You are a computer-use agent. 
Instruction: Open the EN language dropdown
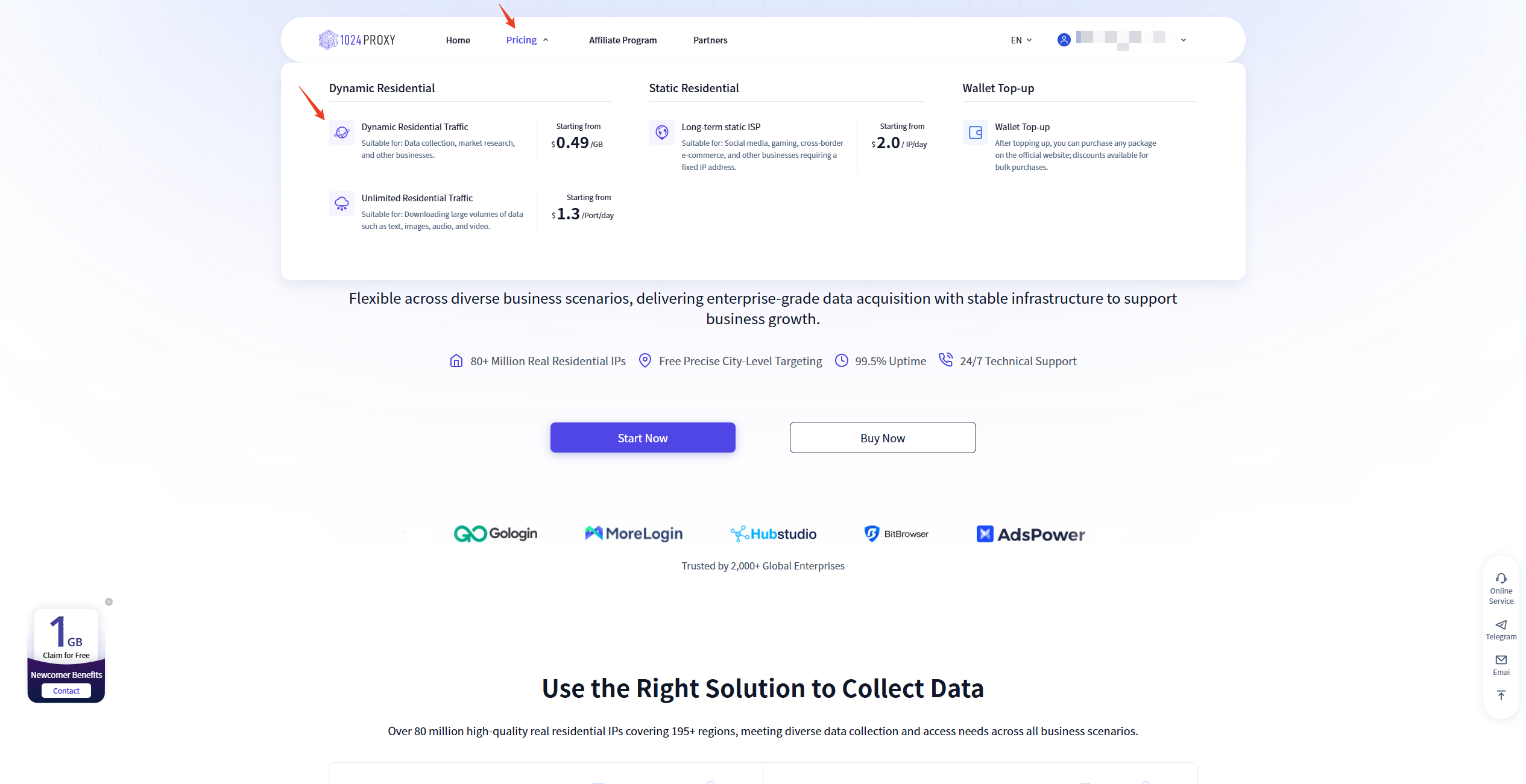coord(1021,40)
